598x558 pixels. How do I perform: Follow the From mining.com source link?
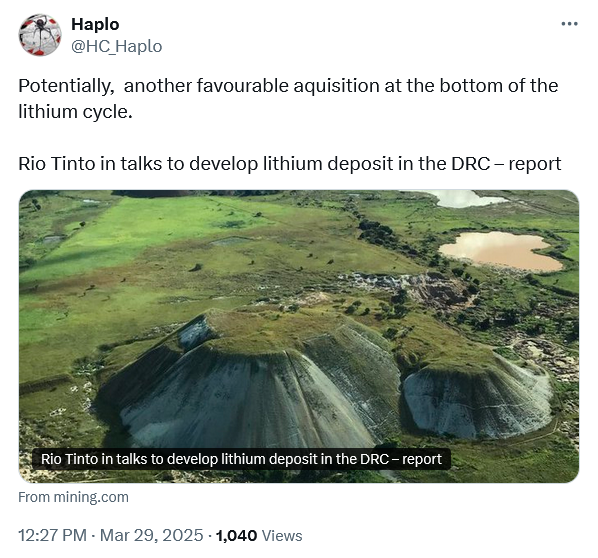[x=73, y=497]
